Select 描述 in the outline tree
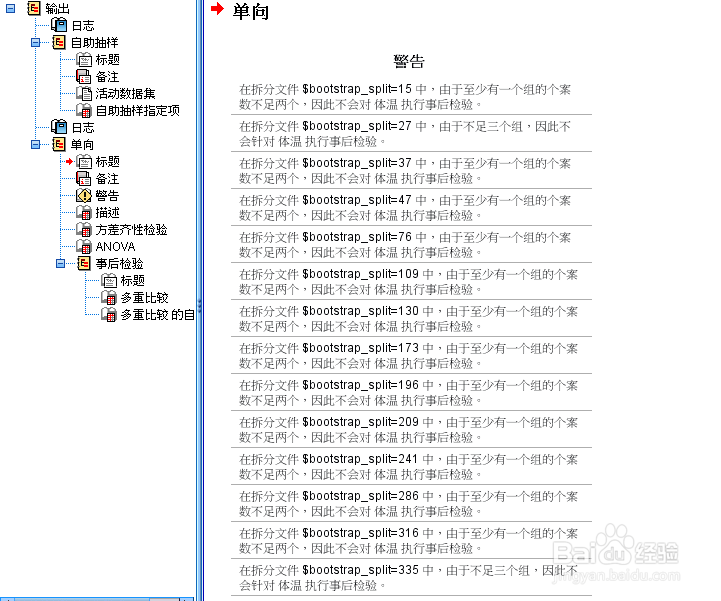 (x=107, y=213)
